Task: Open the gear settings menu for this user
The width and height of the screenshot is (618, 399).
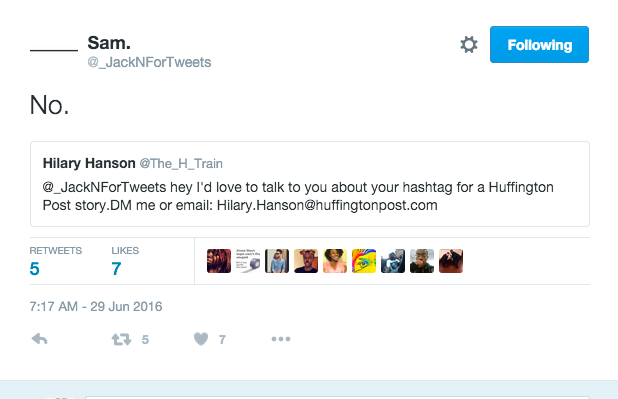Action: 469,45
